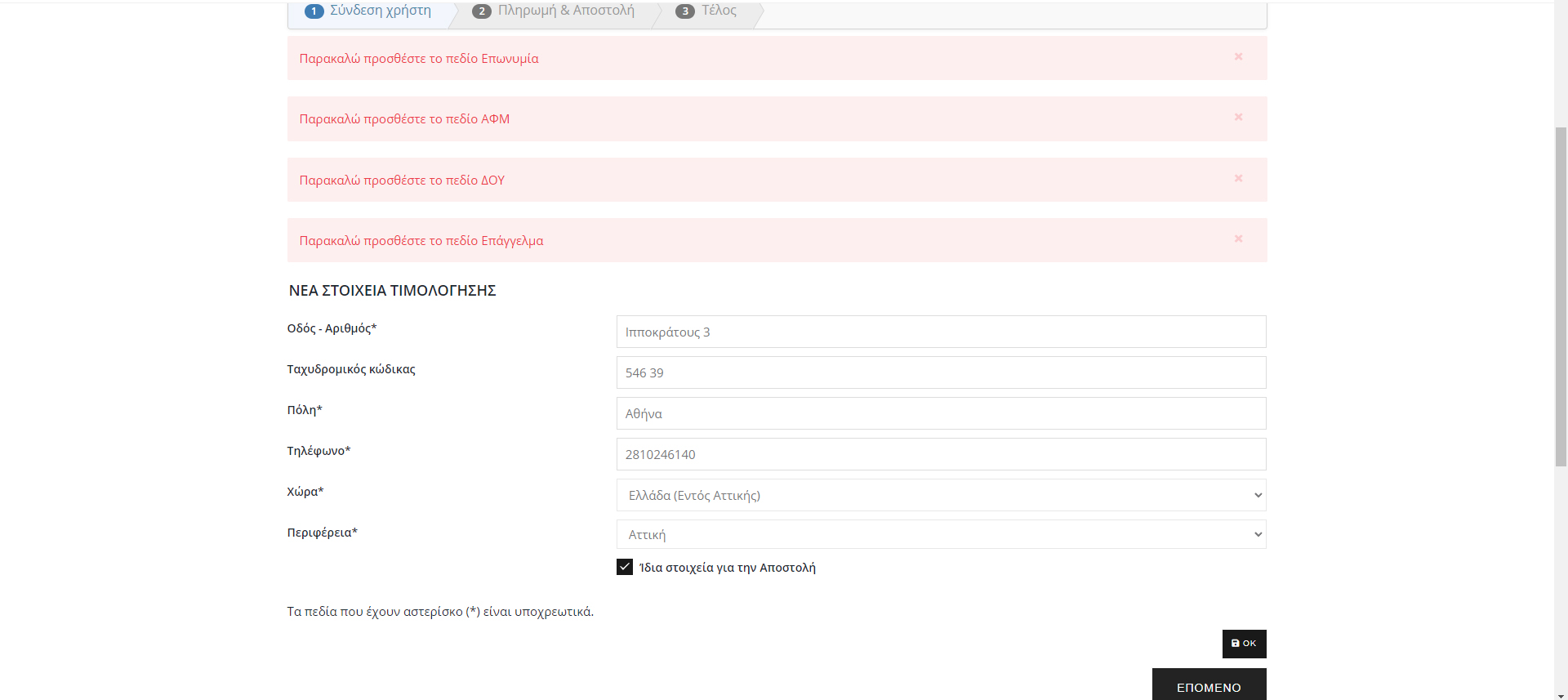Toggle Ίδια στοιχεία για την Αποστολή checkbox
Screen dimensions: 1568x700
[625, 567]
